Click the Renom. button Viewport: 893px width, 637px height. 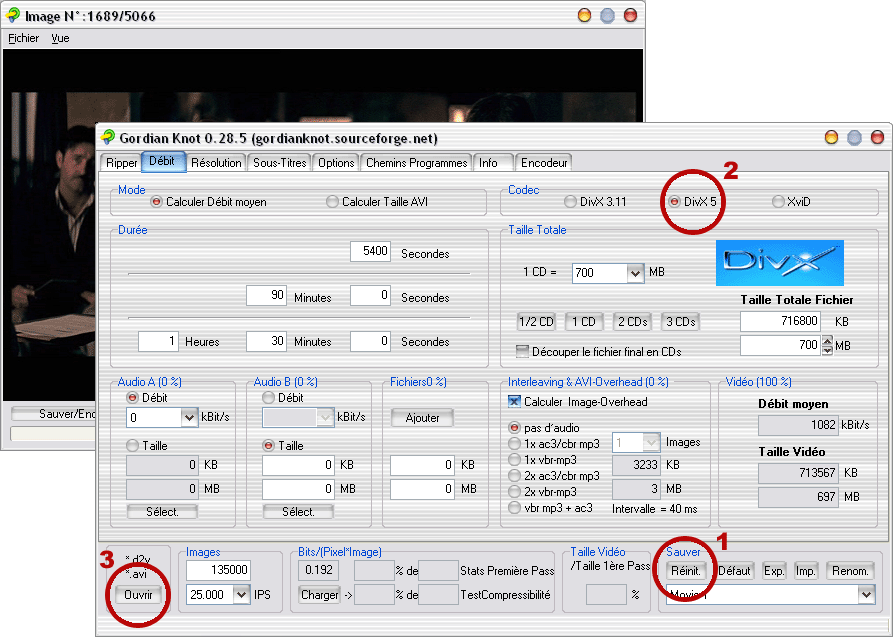tap(850, 571)
